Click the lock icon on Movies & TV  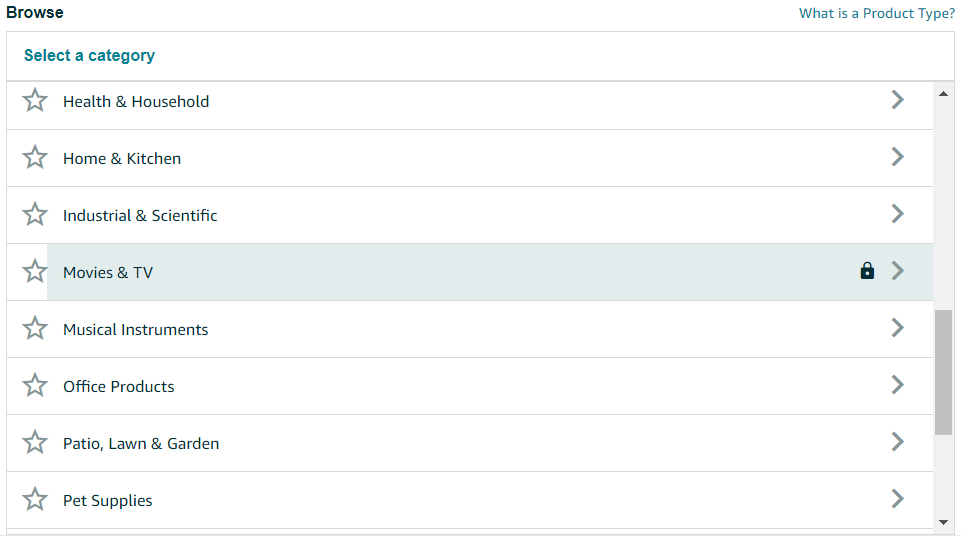(867, 271)
